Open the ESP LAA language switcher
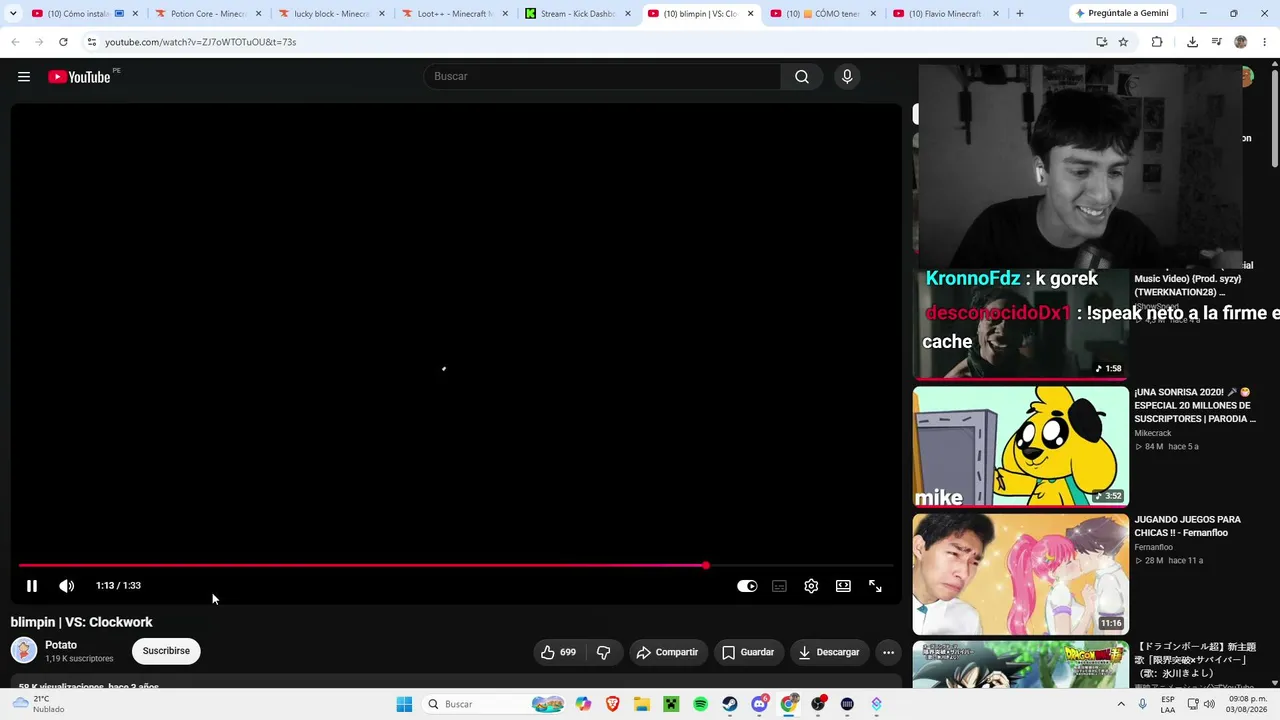 point(1168,704)
